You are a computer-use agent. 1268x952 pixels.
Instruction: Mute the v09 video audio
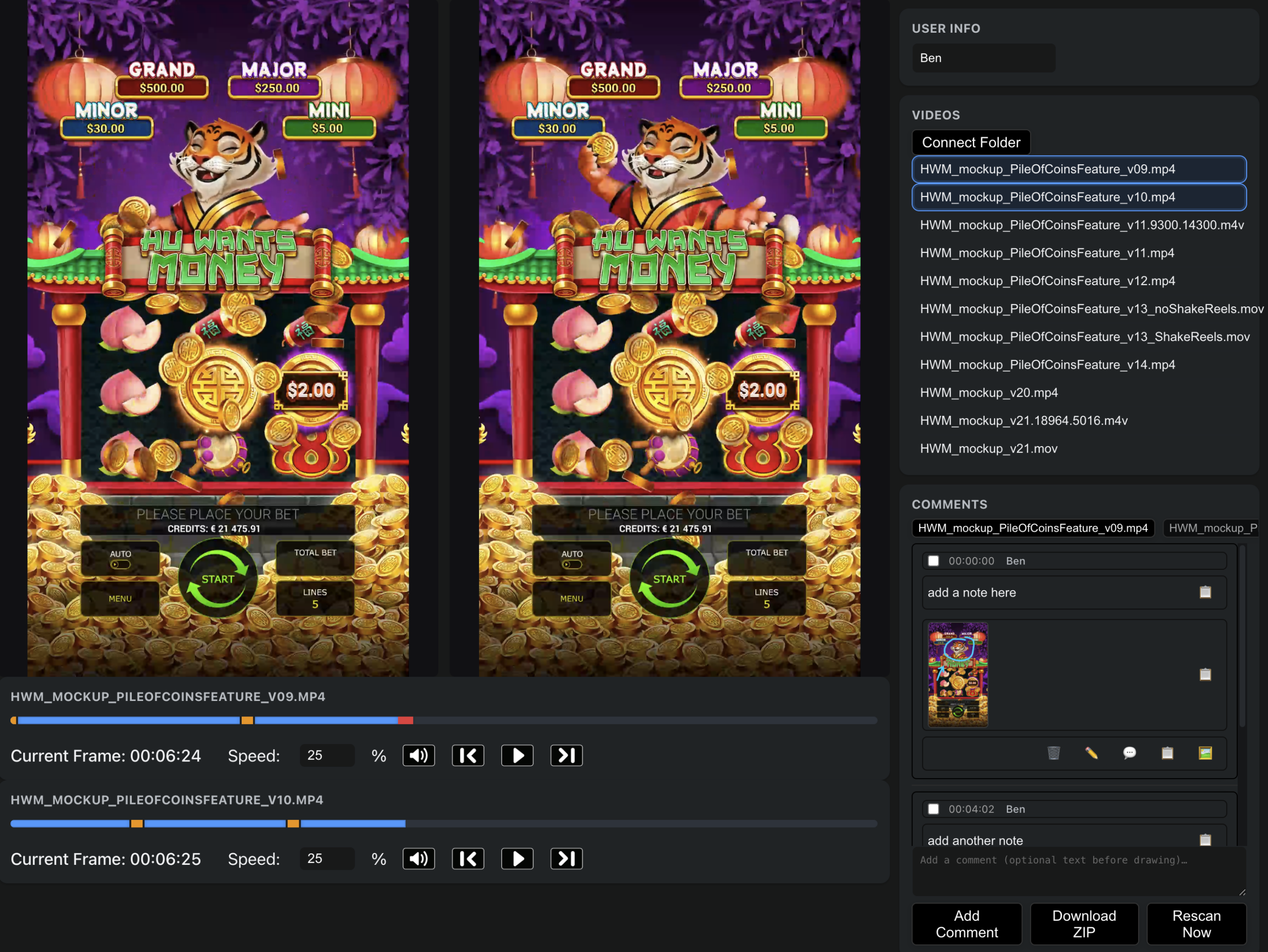419,755
